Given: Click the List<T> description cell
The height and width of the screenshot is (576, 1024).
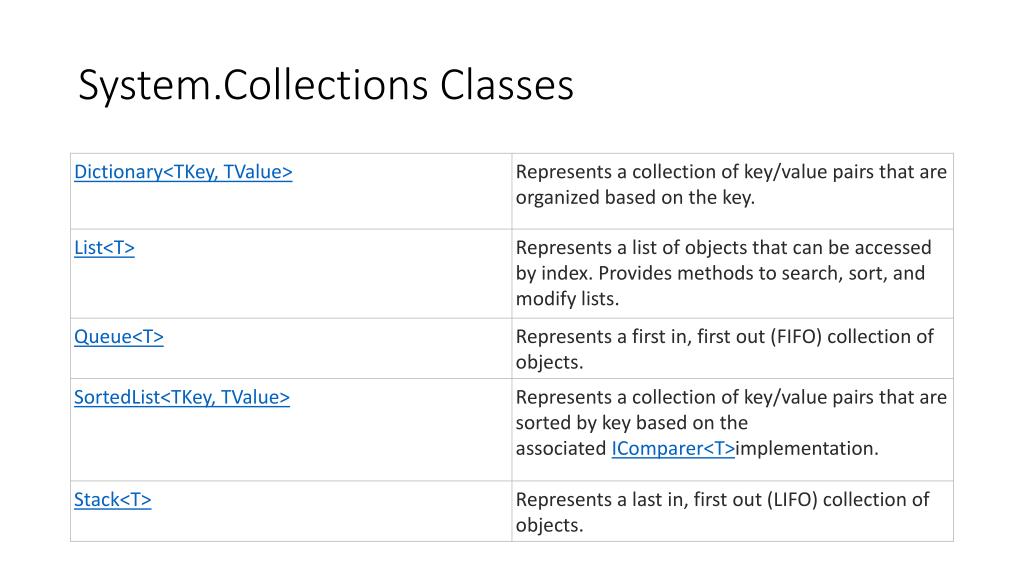Looking at the screenshot, I should (x=732, y=274).
